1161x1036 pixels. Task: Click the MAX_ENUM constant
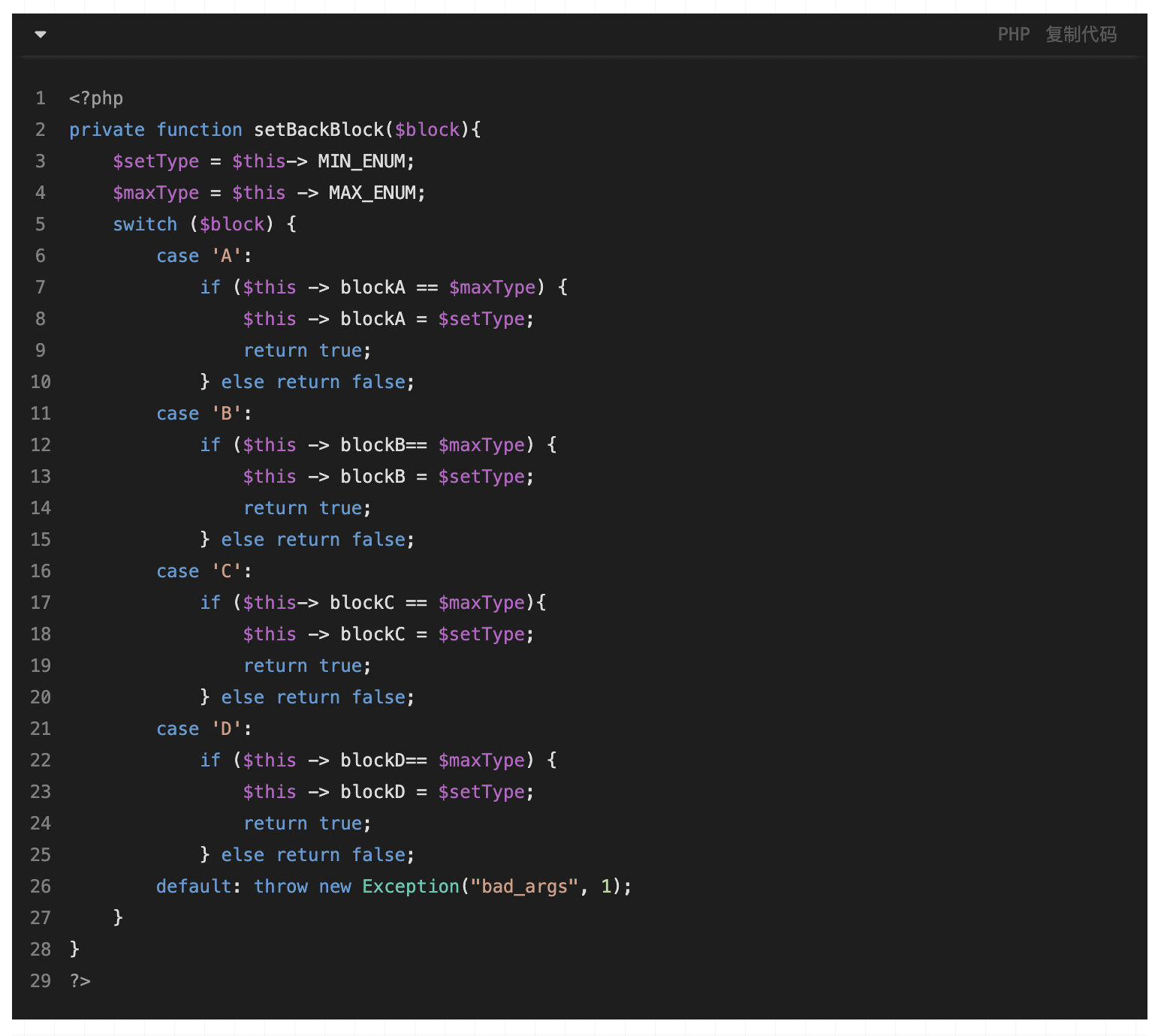(372, 193)
